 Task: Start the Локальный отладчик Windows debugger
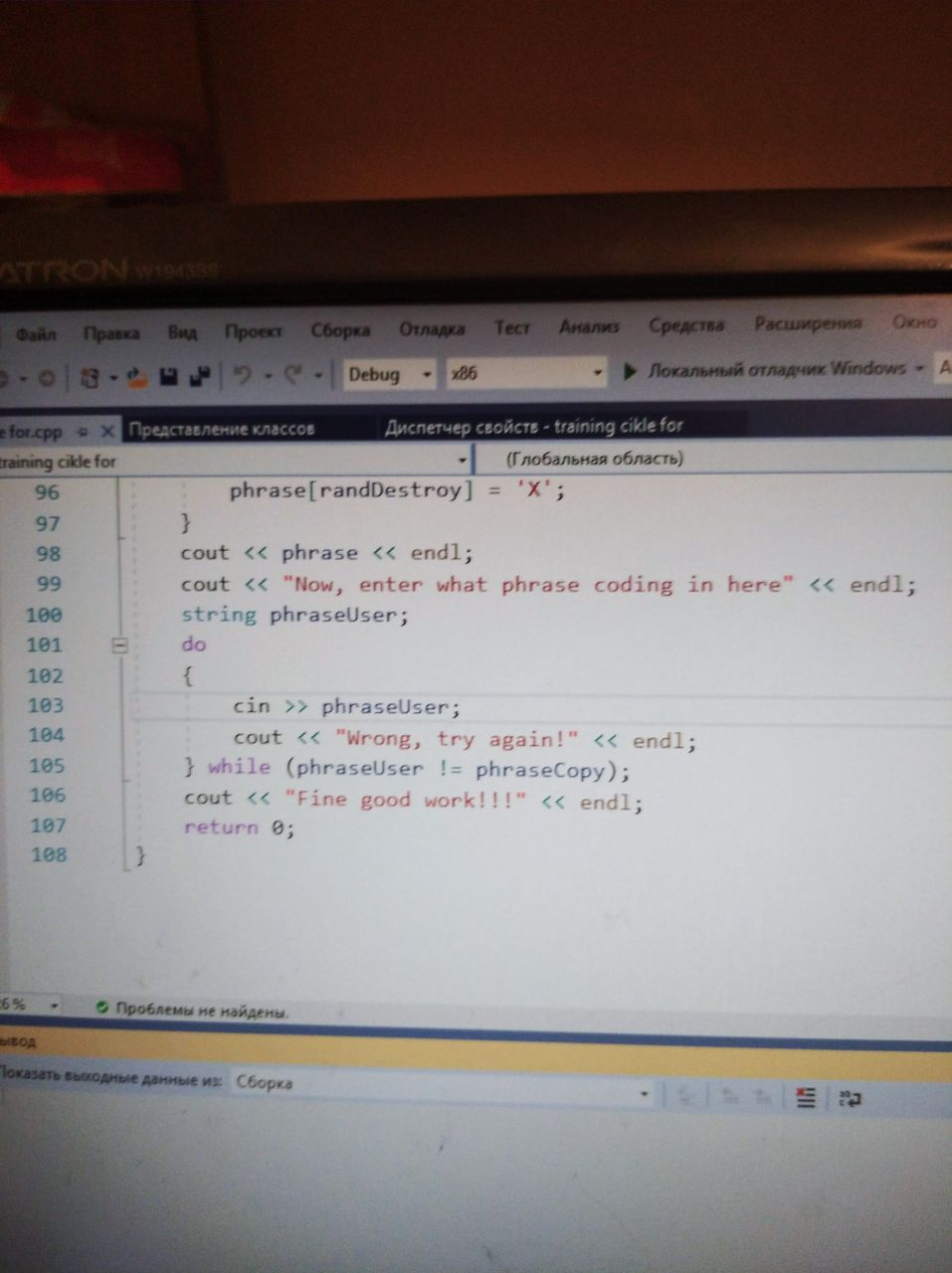(764, 370)
